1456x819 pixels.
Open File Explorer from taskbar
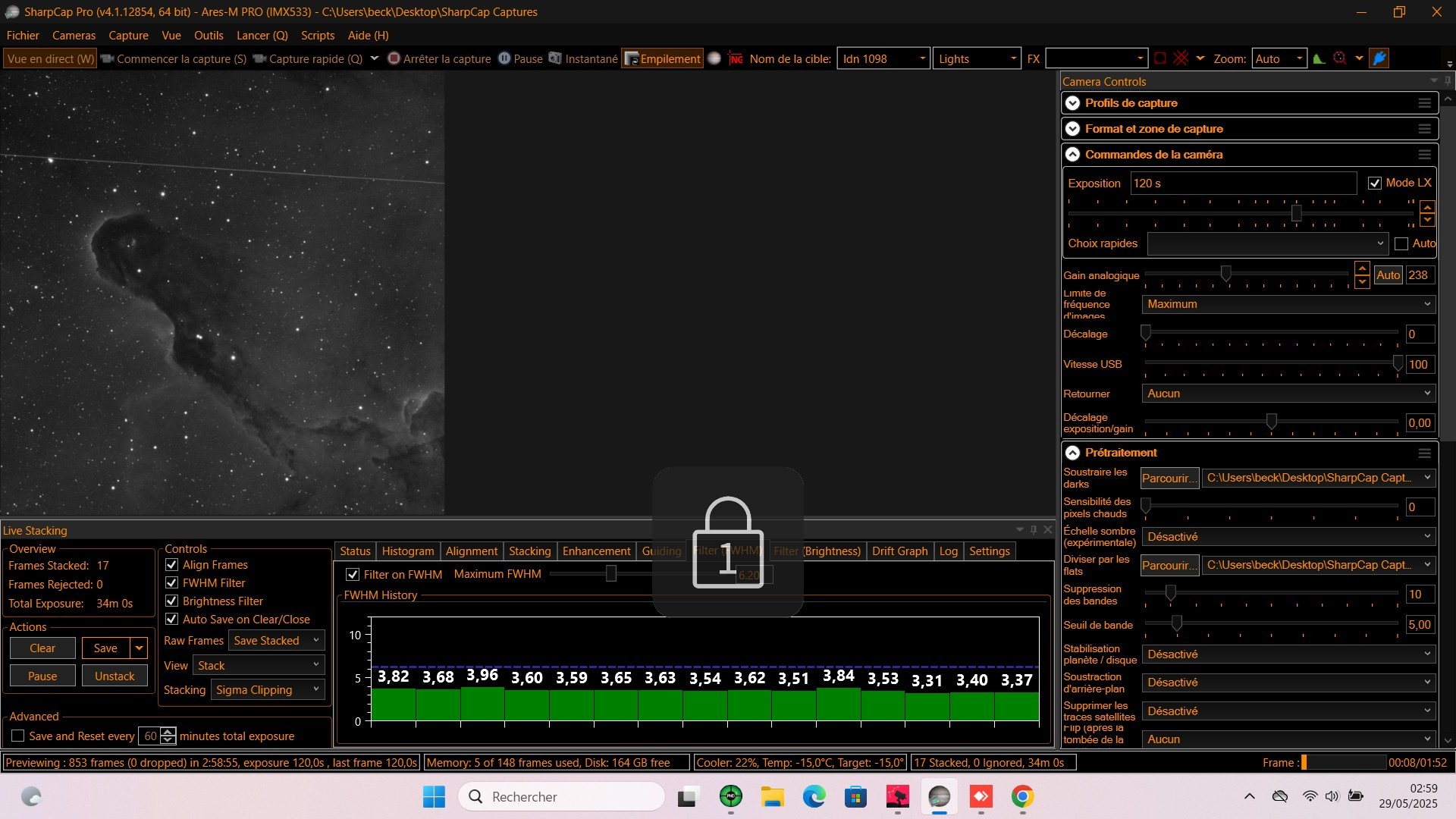[773, 796]
